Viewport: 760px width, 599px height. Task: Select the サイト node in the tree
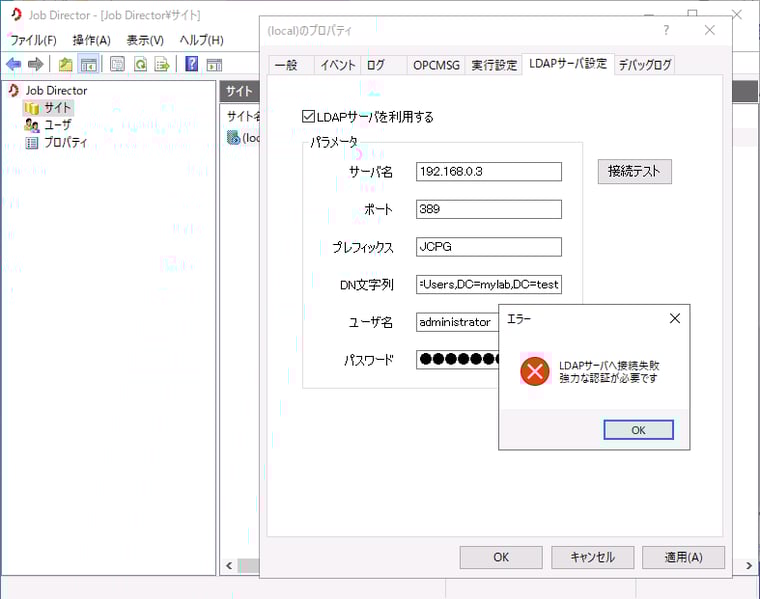[58, 108]
